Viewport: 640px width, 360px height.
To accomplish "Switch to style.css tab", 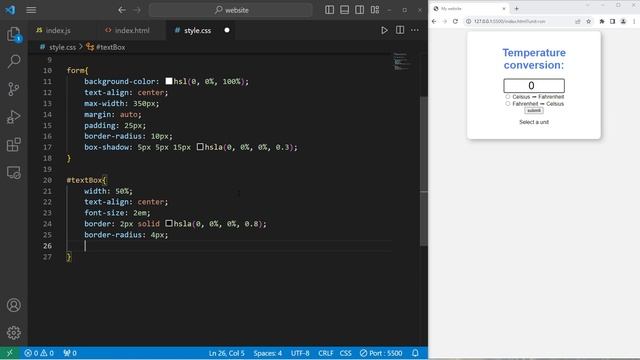I will [198, 30].
